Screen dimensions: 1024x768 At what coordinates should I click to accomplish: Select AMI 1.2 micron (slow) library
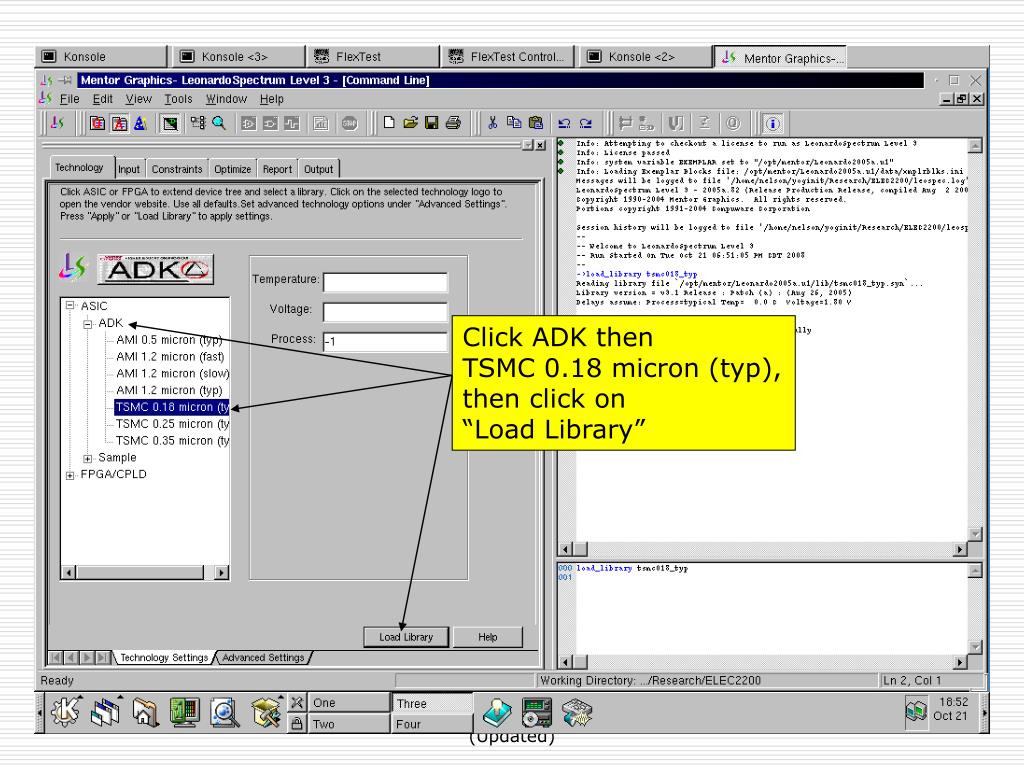click(172, 374)
